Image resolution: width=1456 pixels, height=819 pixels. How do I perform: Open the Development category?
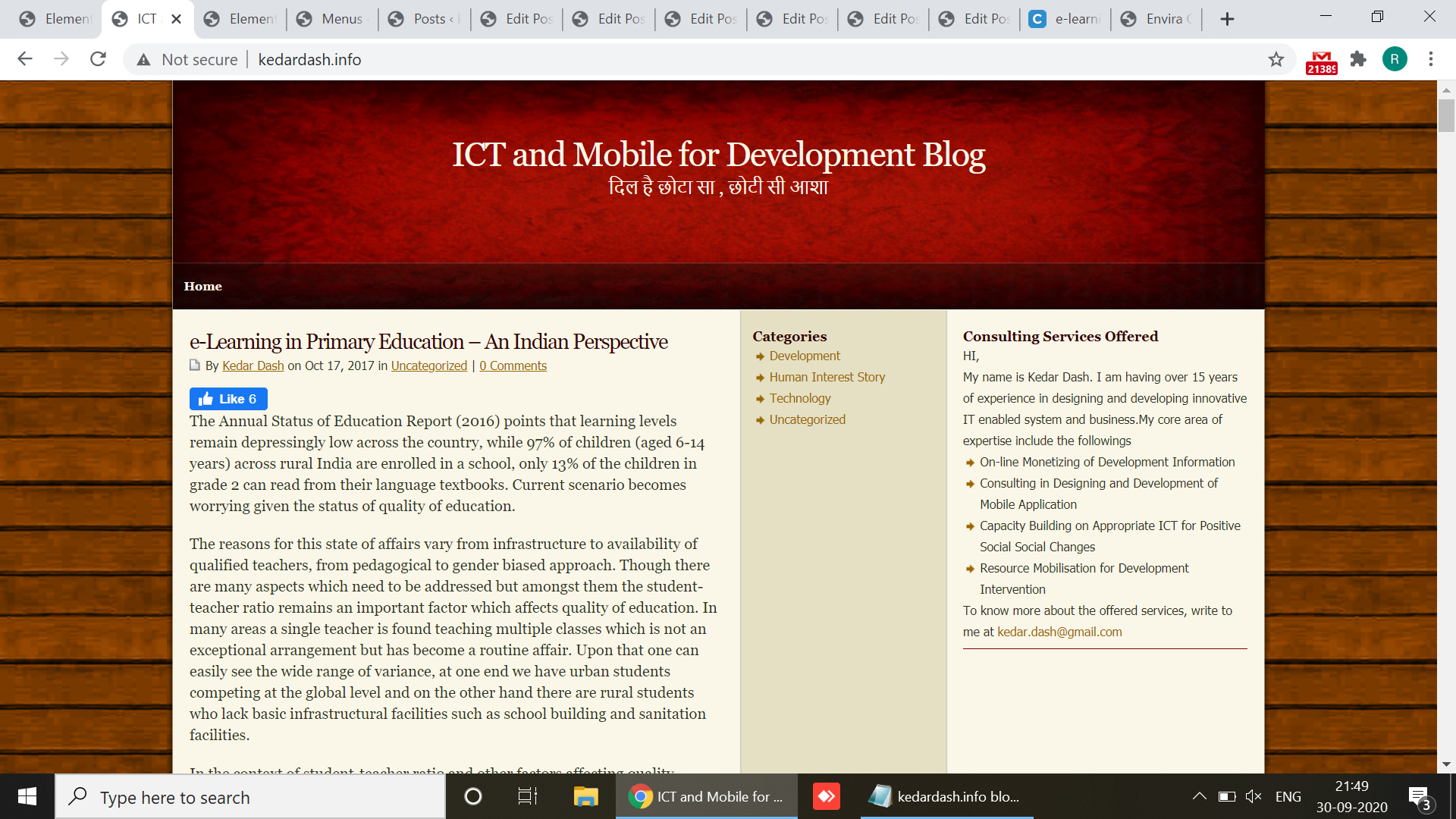(805, 356)
